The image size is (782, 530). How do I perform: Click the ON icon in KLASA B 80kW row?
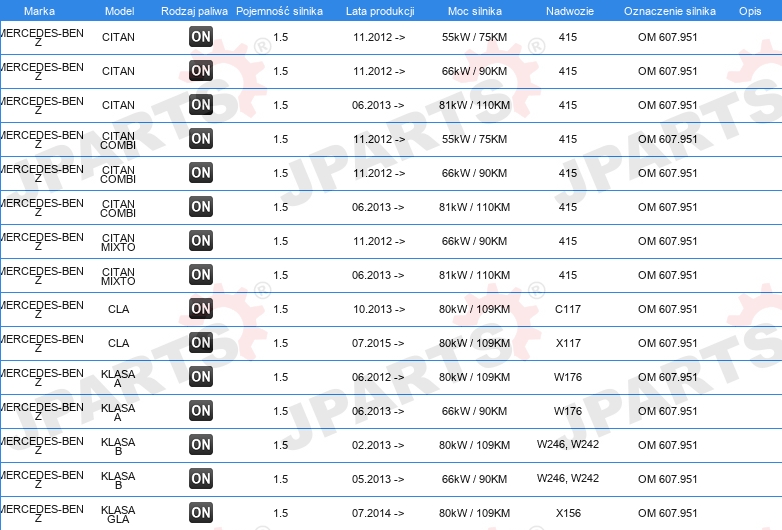[x=201, y=445]
